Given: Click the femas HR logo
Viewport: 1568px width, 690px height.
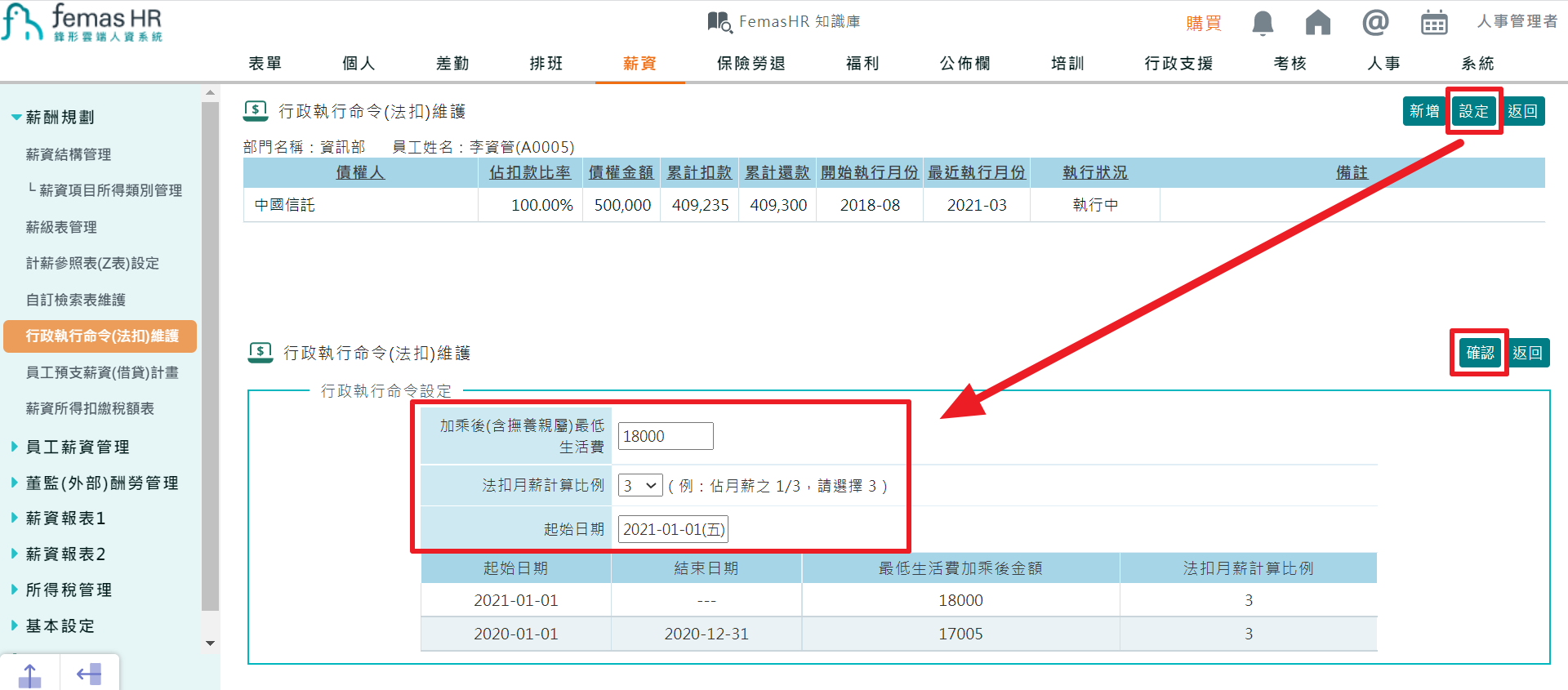Looking at the screenshot, I should [82, 22].
